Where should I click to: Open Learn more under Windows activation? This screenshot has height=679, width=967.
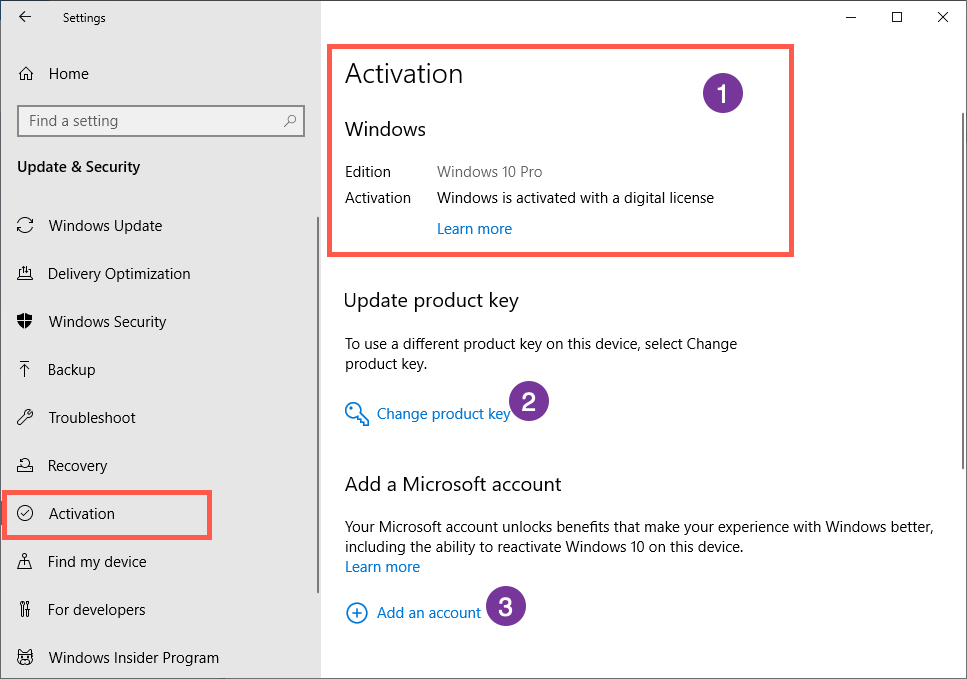474,229
